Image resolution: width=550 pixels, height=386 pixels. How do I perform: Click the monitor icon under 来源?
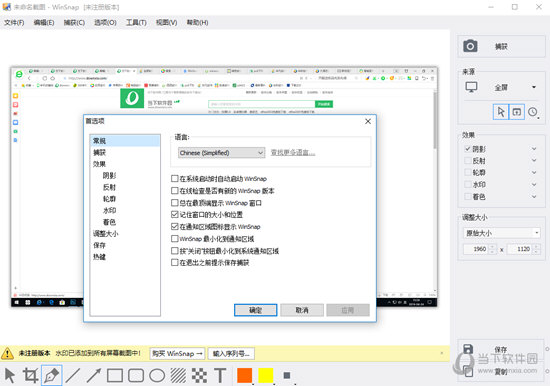point(471,87)
